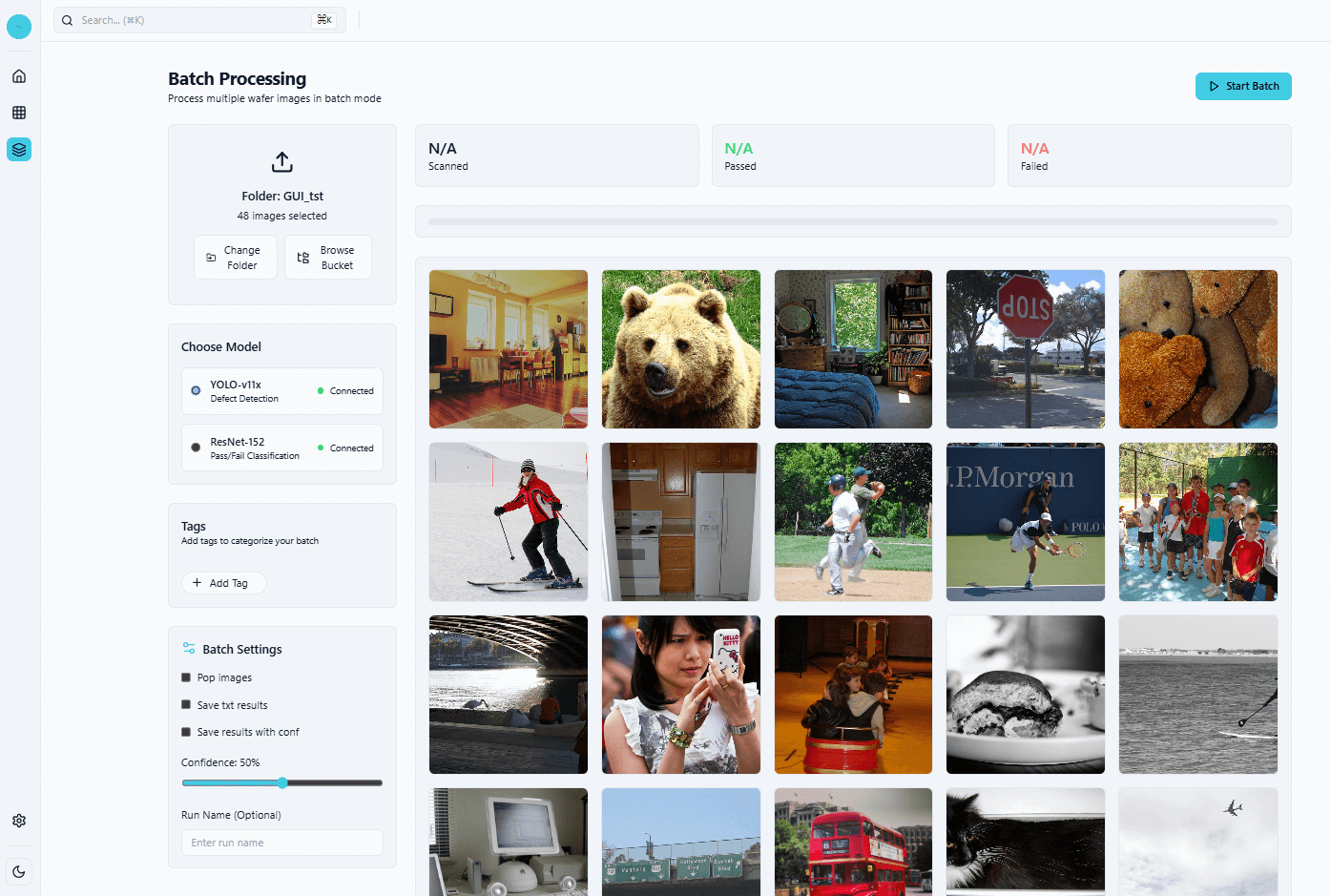1331x896 pixels.
Task: Click the Batch Settings sliders icon
Action: [189, 649]
